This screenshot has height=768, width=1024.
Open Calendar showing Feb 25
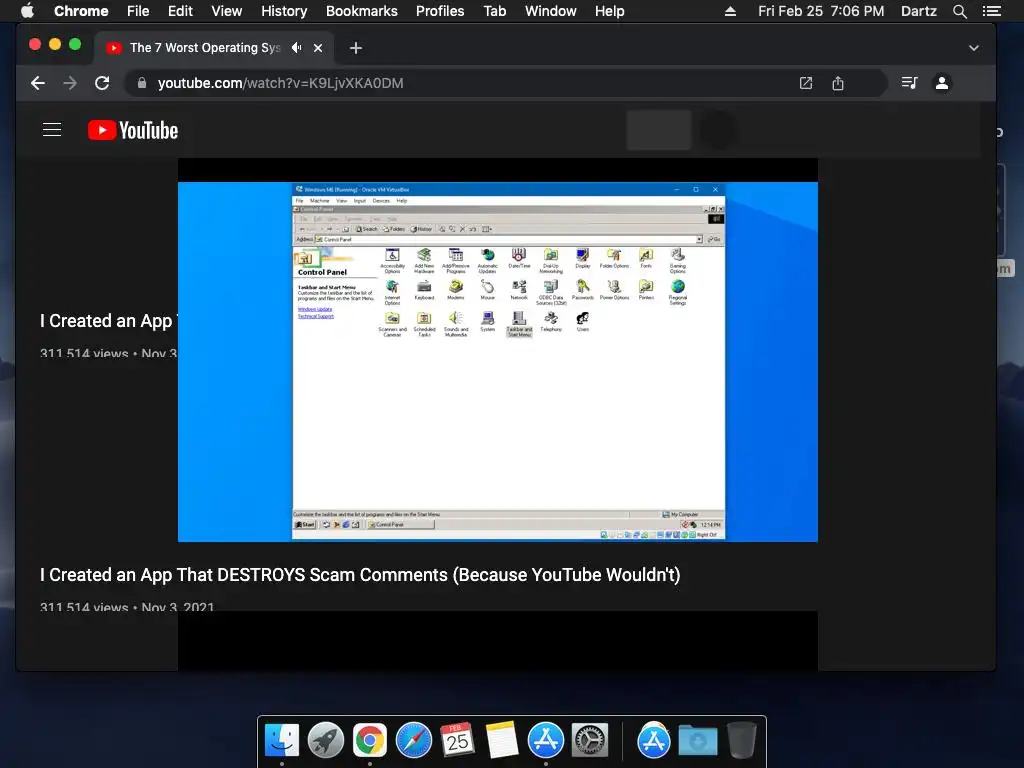tap(457, 741)
